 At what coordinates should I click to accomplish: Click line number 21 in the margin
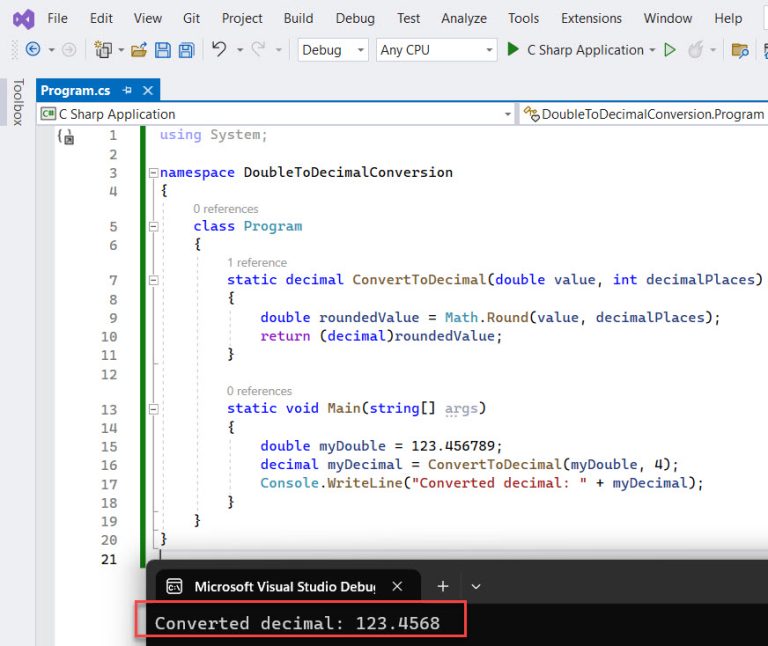click(x=109, y=559)
